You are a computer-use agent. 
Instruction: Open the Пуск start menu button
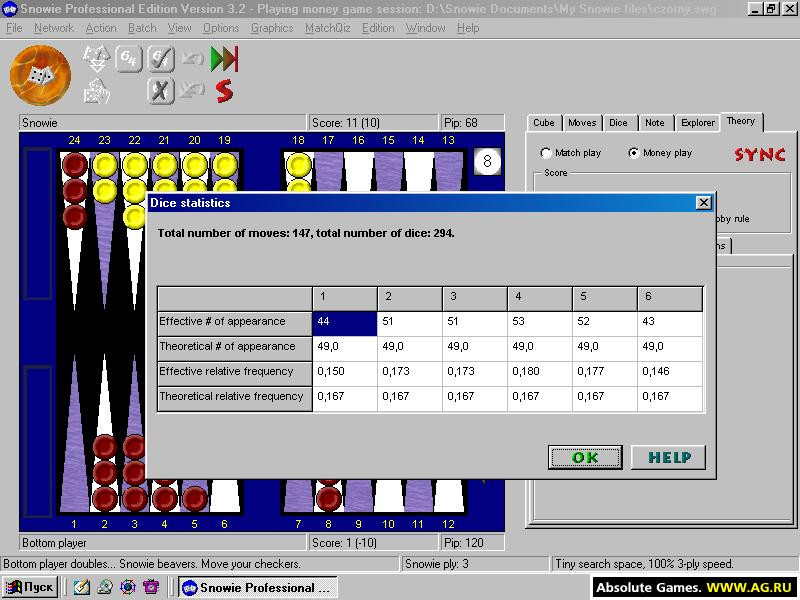[x=31, y=587]
